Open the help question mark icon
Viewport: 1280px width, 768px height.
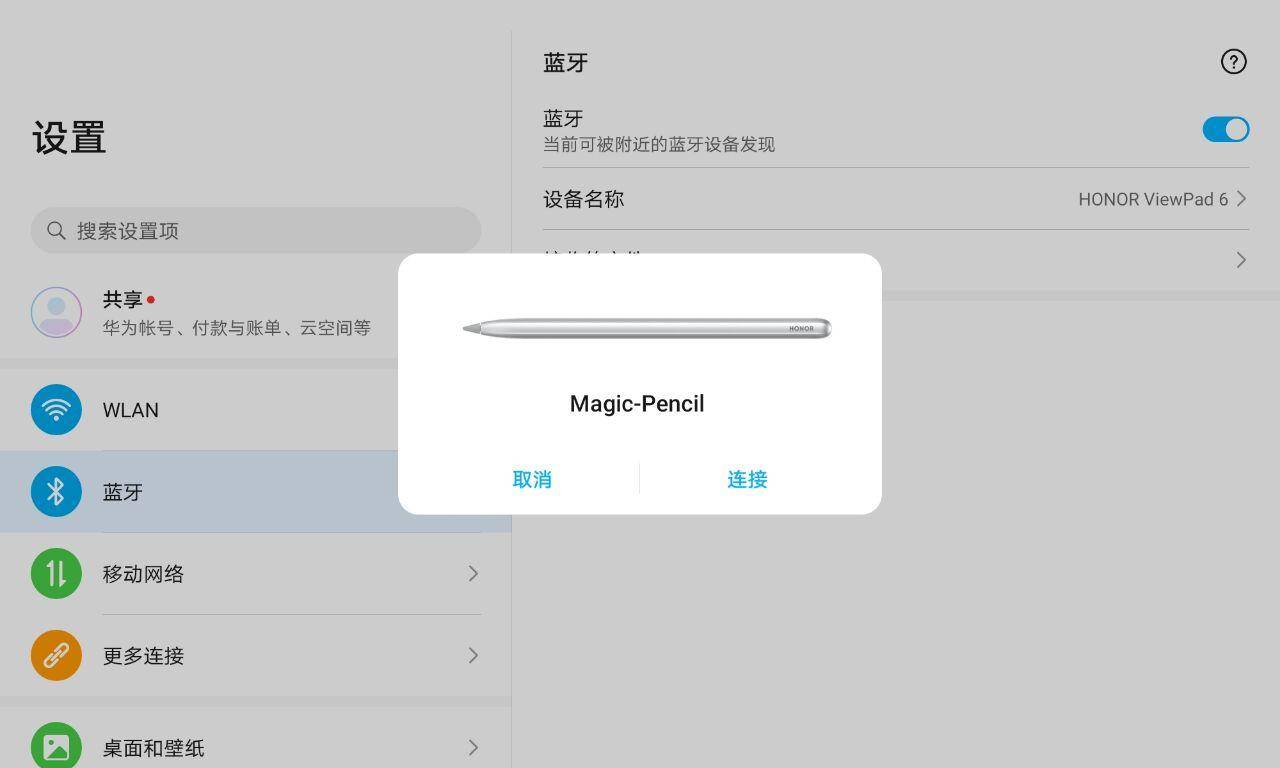(1234, 62)
